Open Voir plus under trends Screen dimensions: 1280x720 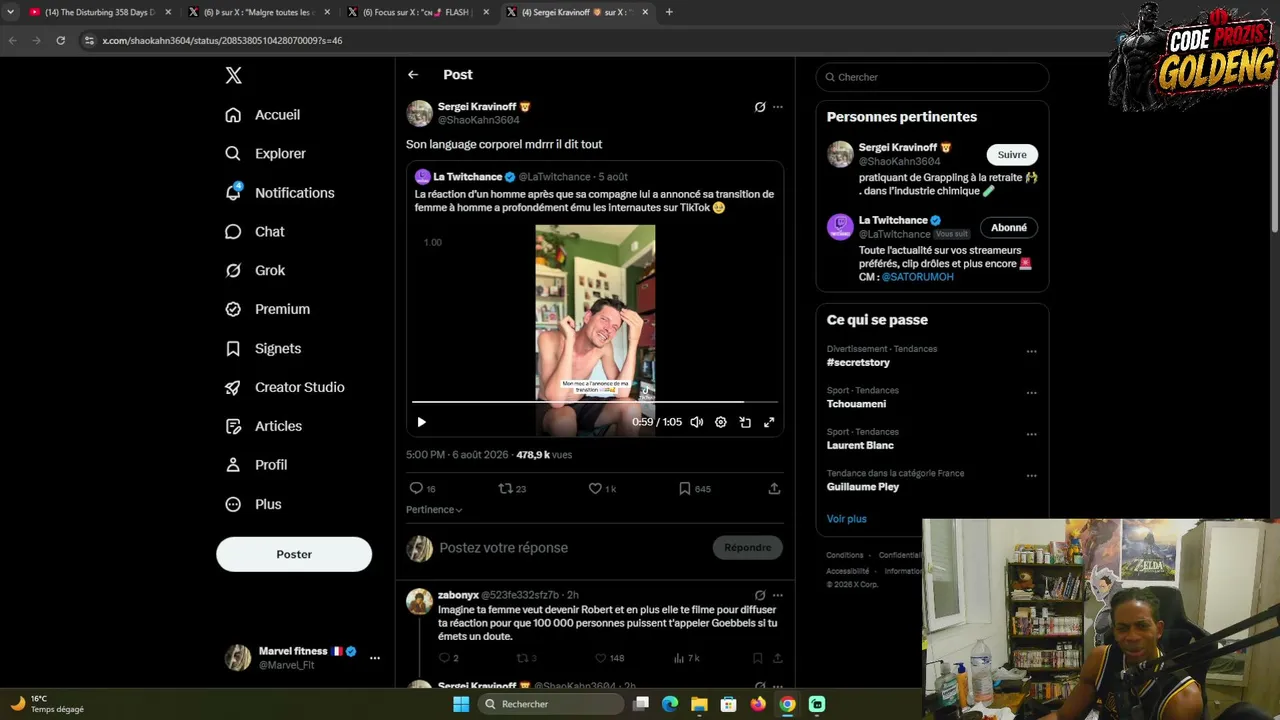[847, 519]
